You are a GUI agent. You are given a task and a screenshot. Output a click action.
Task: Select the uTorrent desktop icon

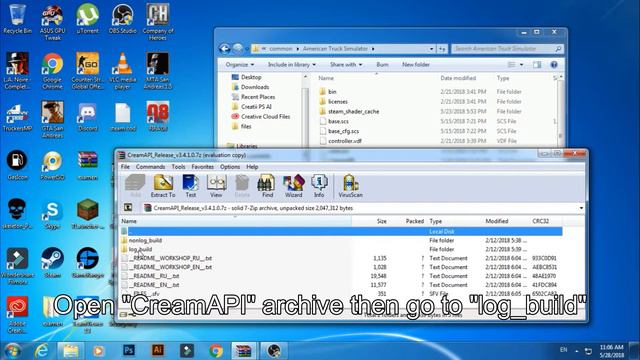[87, 19]
